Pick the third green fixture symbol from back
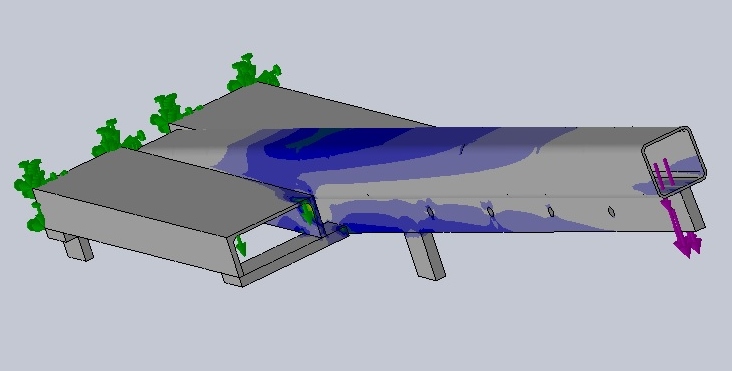The height and width of the screenshot is (371, 732). (117, 138)
